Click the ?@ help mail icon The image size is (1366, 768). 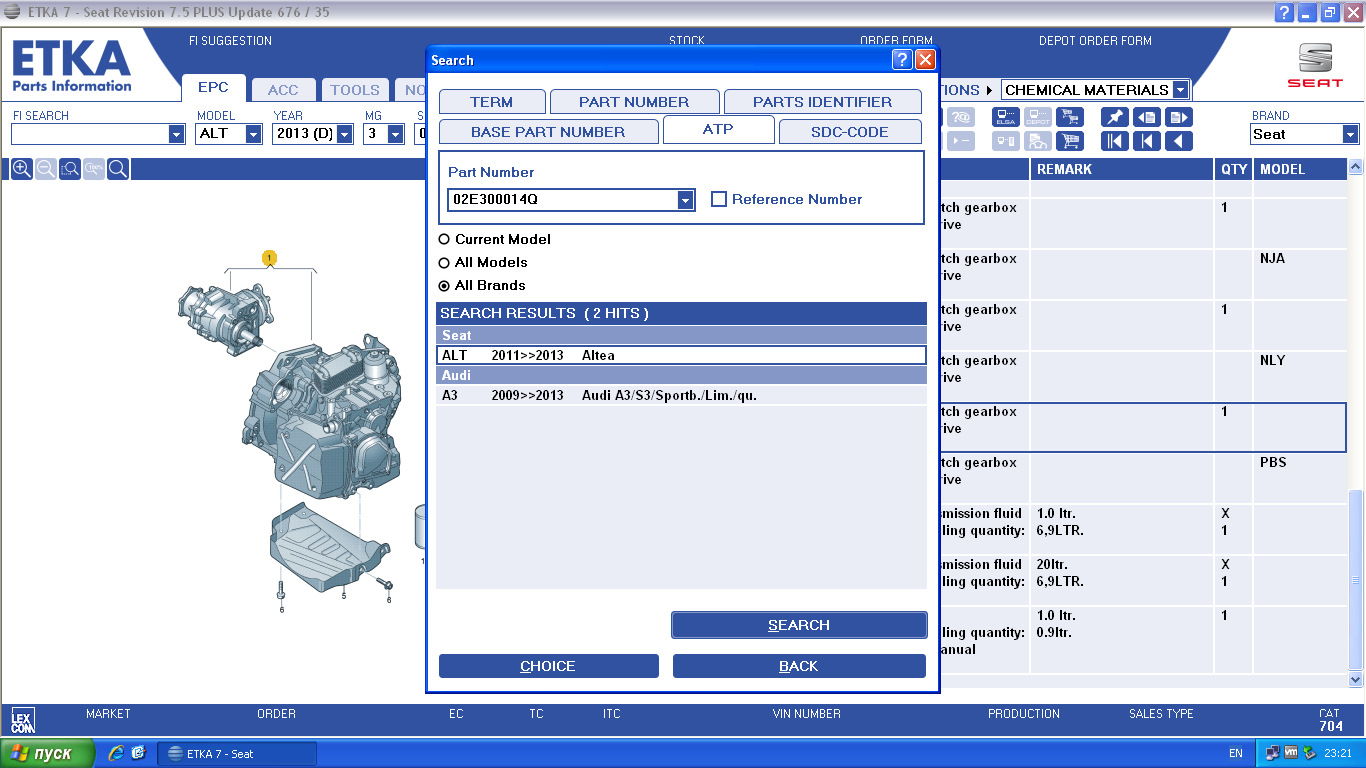pyautogui.click(x=960, y=117)
